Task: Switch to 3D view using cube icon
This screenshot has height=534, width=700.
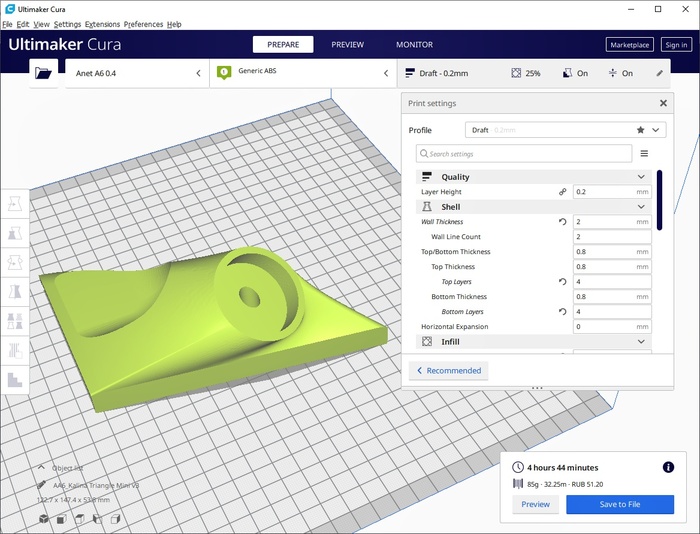Action: click(44, 519)
